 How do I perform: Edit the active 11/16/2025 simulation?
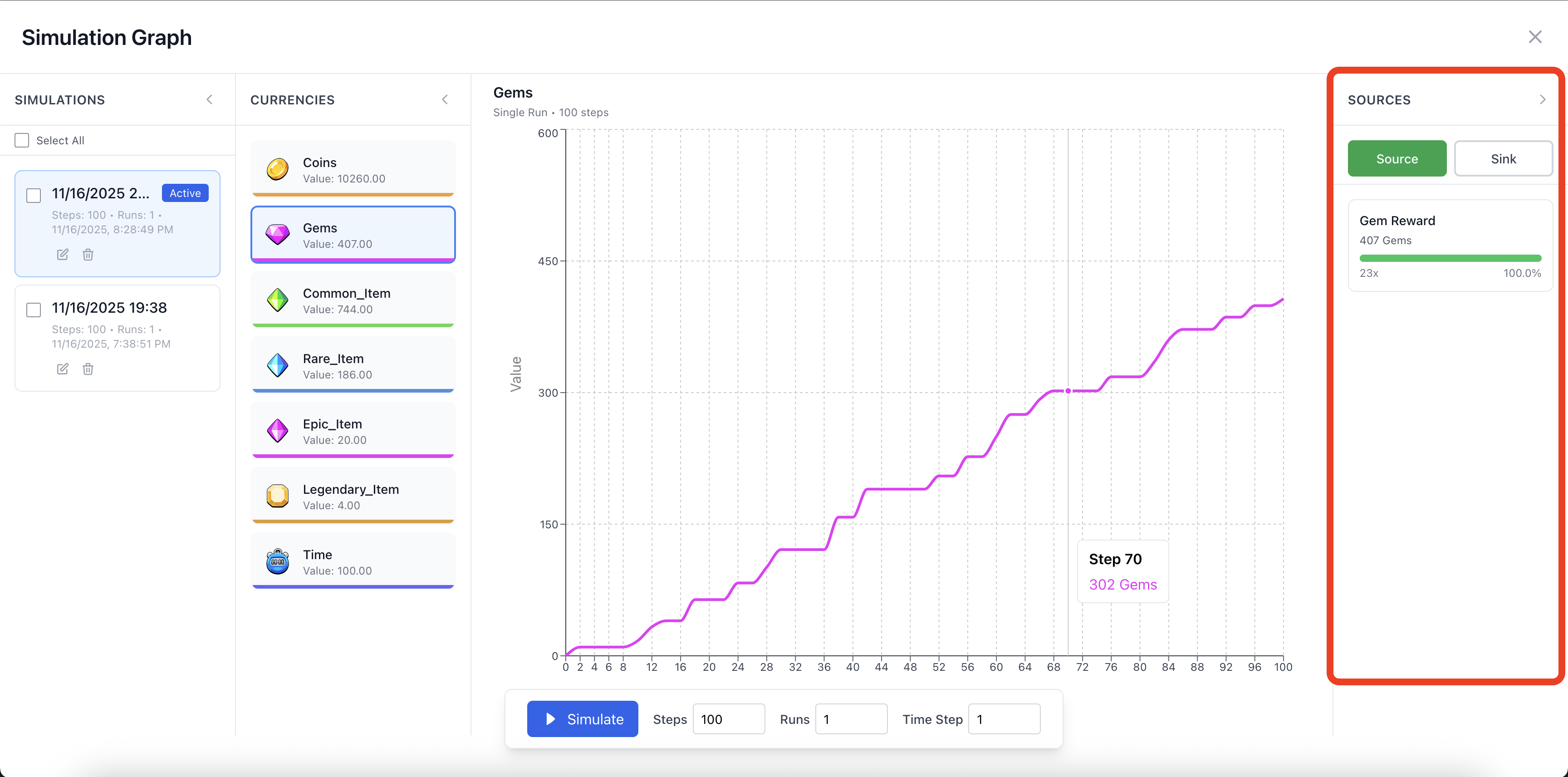tap(63, 255)
